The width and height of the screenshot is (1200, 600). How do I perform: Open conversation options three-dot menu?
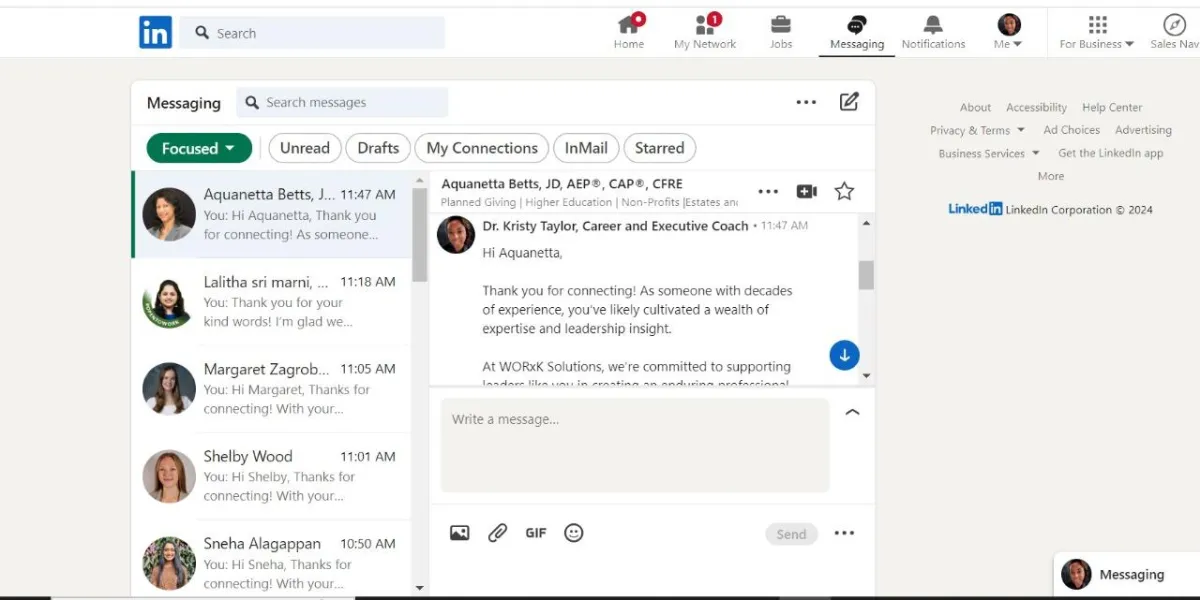coord(768,191)
